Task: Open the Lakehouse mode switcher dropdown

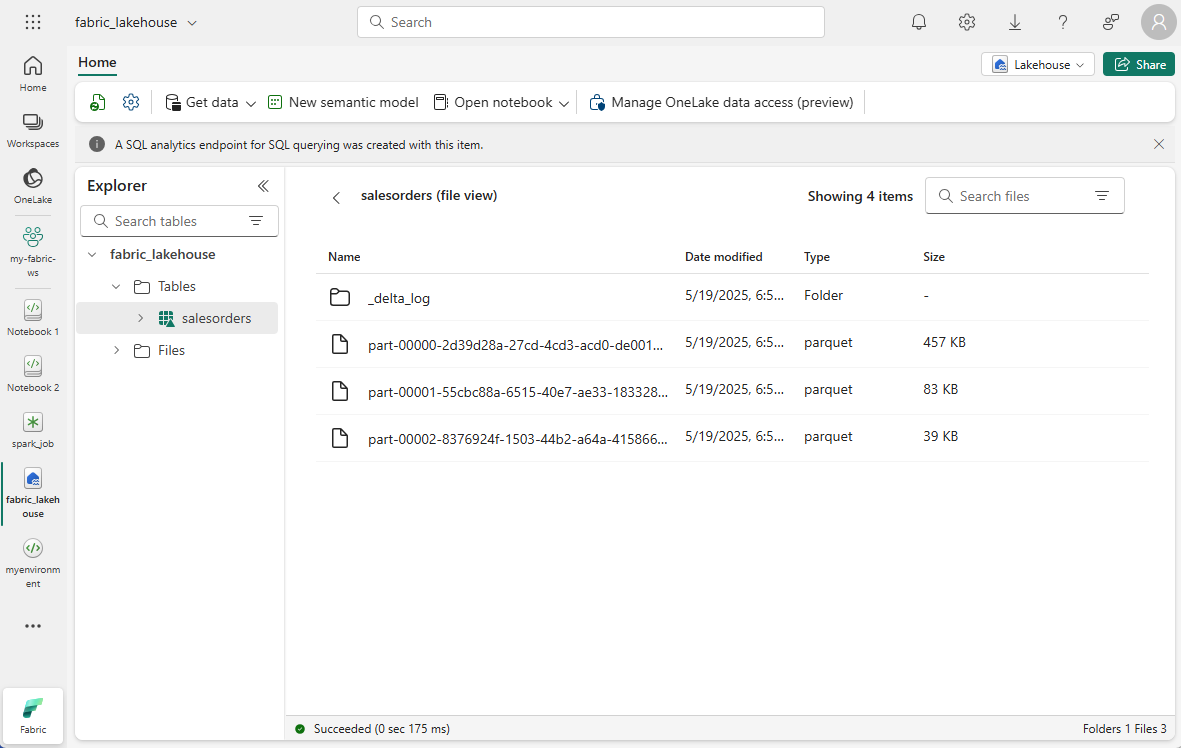Action: (x=1038, y=65)
